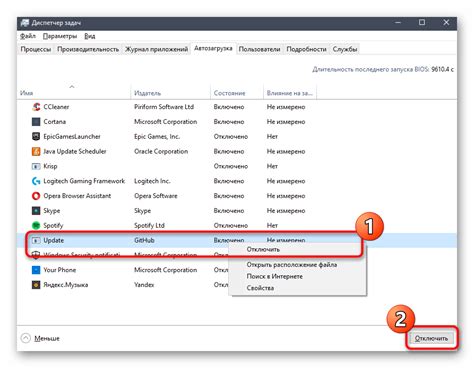The image size is (474, 368).
Task: Click the Меньше link
Action: (47, 338)
